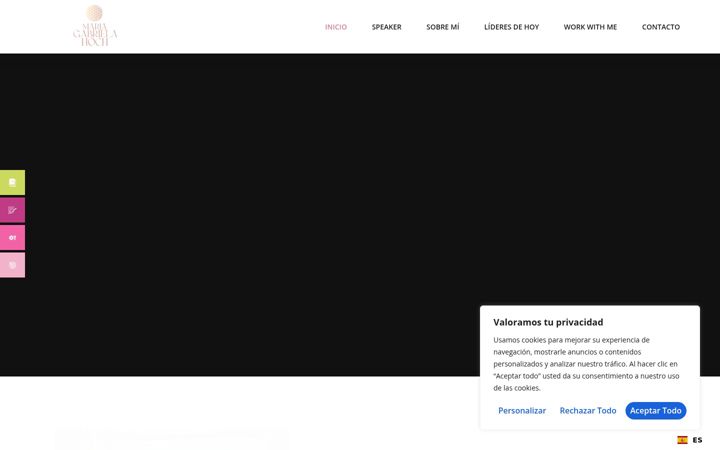The height and width of the screenshot is (450, 720).
Task: Accept cookies with Aceptar Todo
Action: tap(656, 411)
